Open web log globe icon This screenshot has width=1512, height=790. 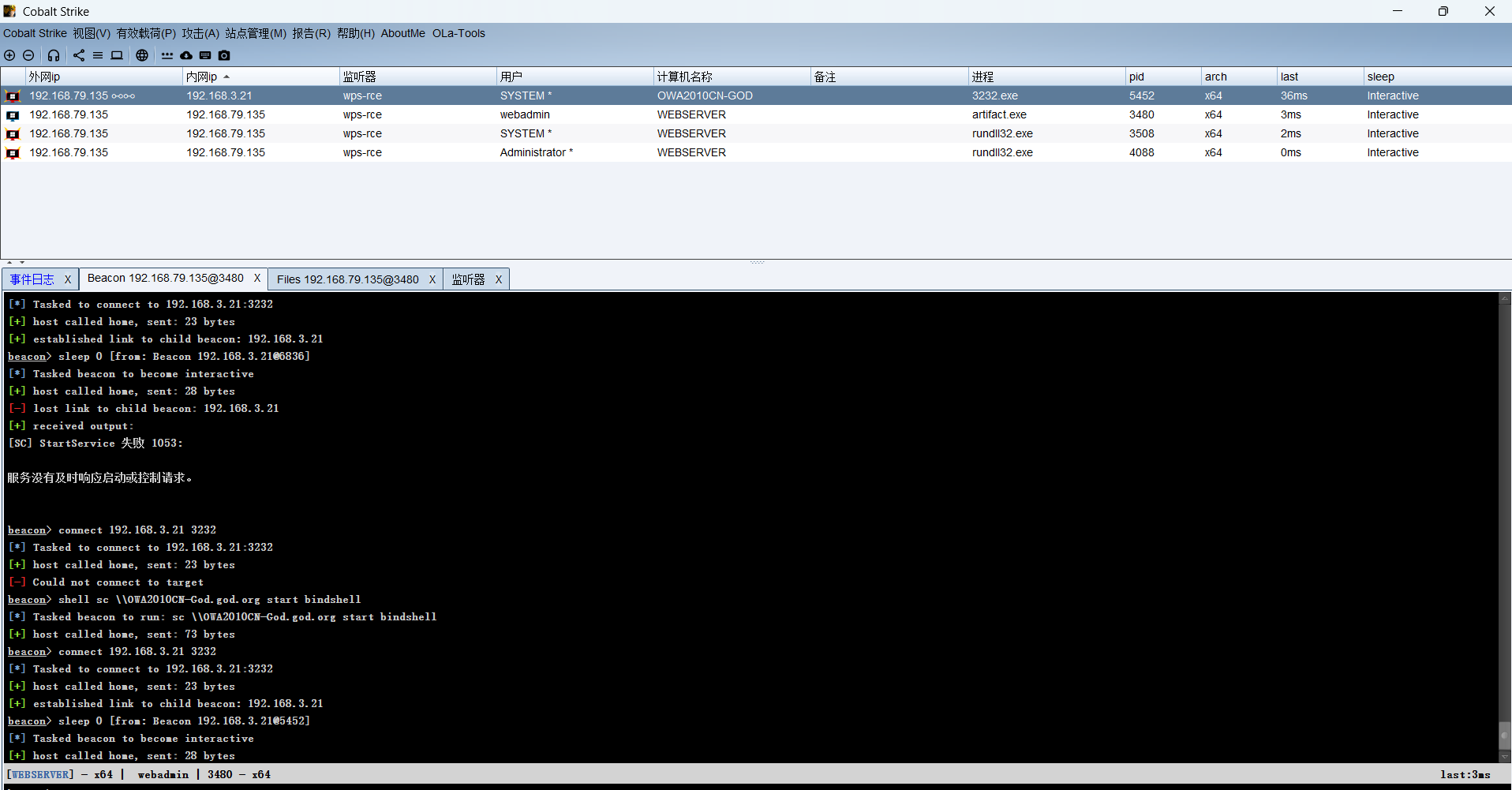click(142, 55)
